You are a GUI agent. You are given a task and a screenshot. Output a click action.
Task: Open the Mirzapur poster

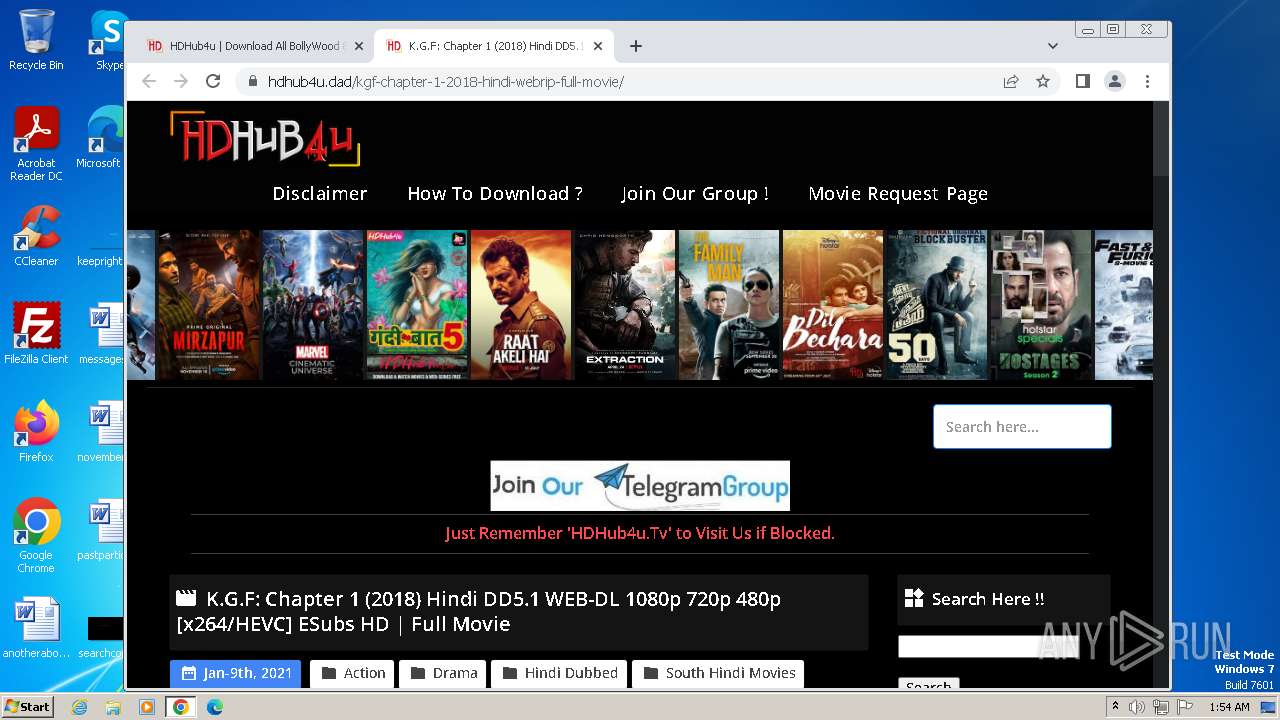[x=208, y=305]
